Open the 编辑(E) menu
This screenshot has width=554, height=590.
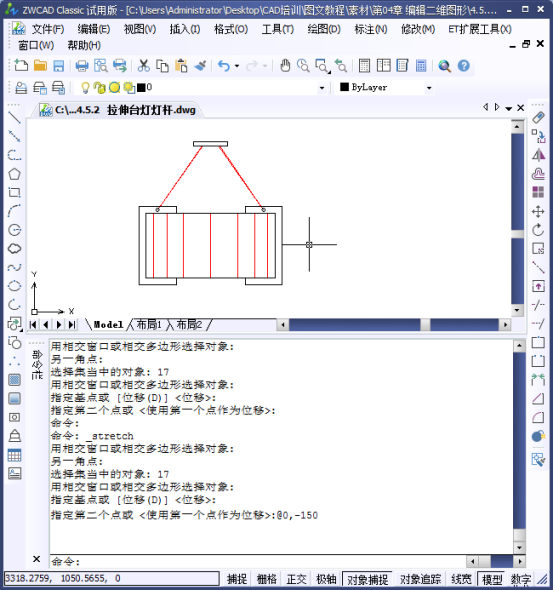[94, 29]
